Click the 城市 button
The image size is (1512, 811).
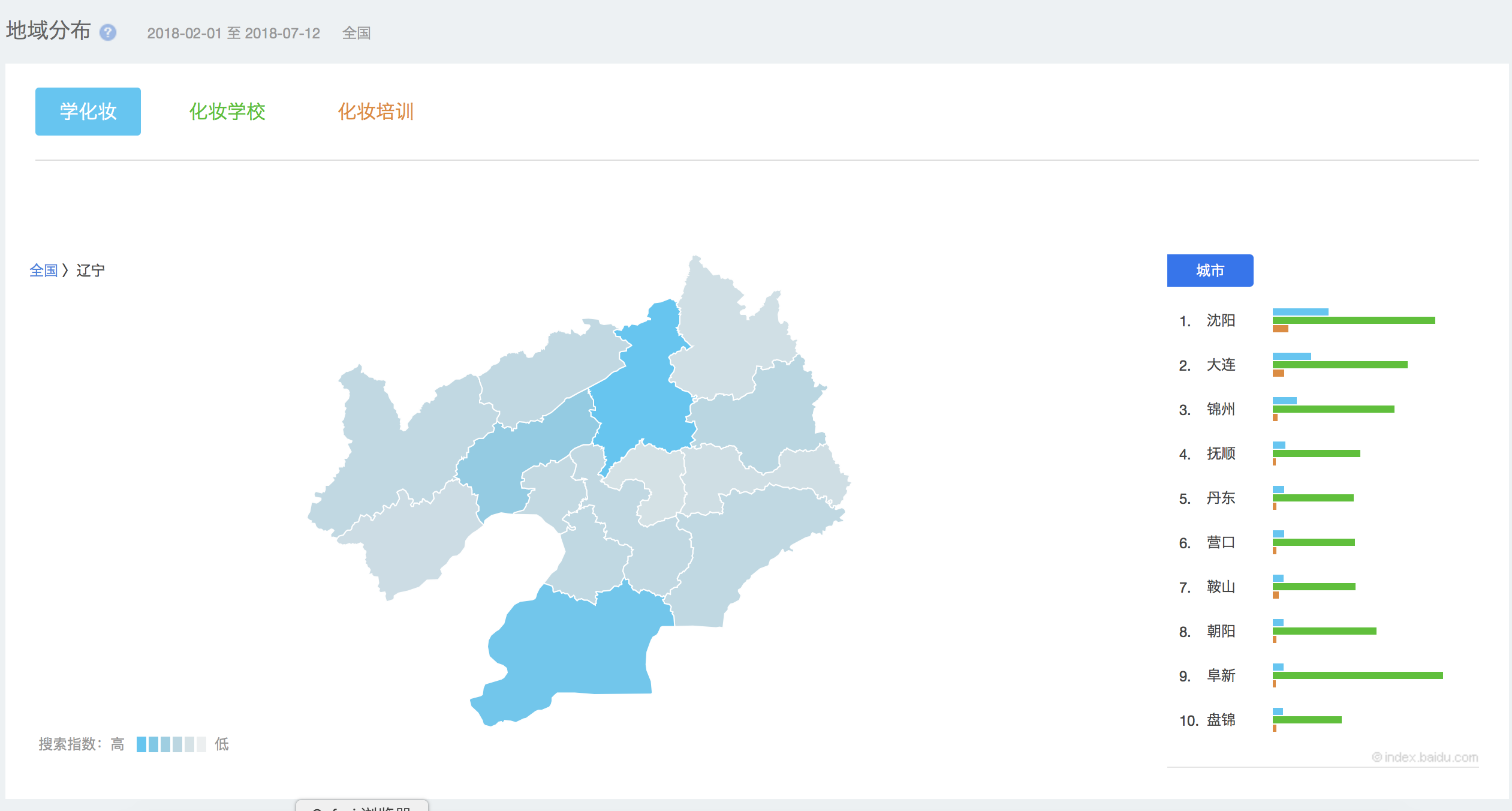[x=1210, y=271]
